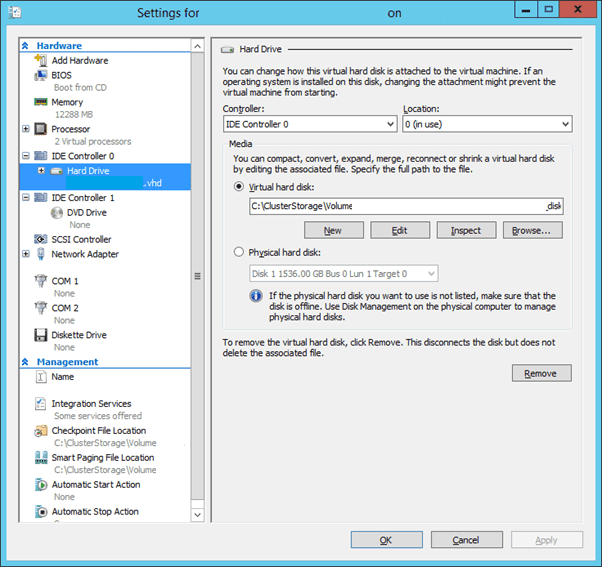Image resolution: width=602 pixels, height=567 pixels.
Task: Open the physical disk selection dropdown
Action: tap(344, 274)
